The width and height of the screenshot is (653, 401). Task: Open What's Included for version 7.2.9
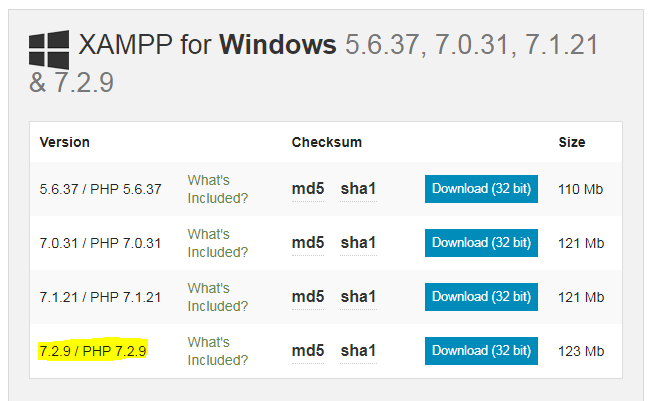[x=217, y=351]
